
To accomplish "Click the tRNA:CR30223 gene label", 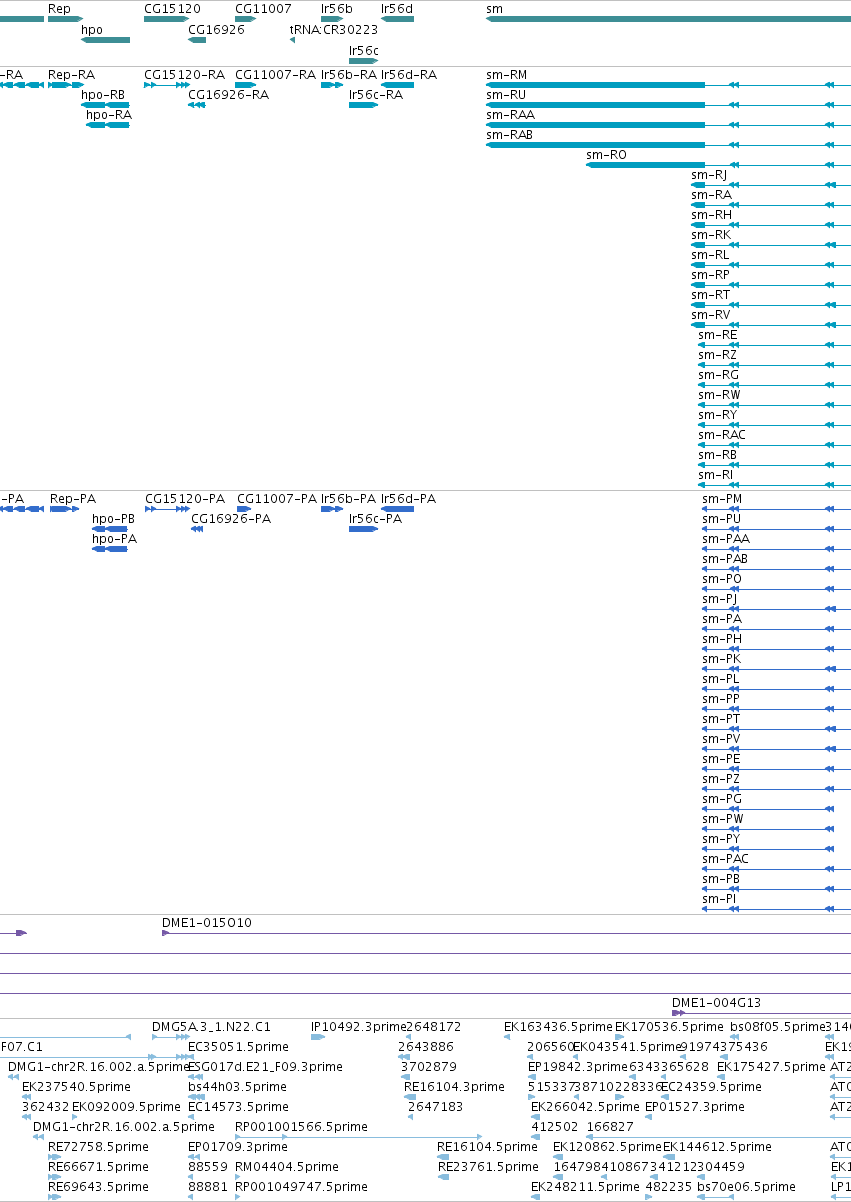I will (x=334, y=30).
